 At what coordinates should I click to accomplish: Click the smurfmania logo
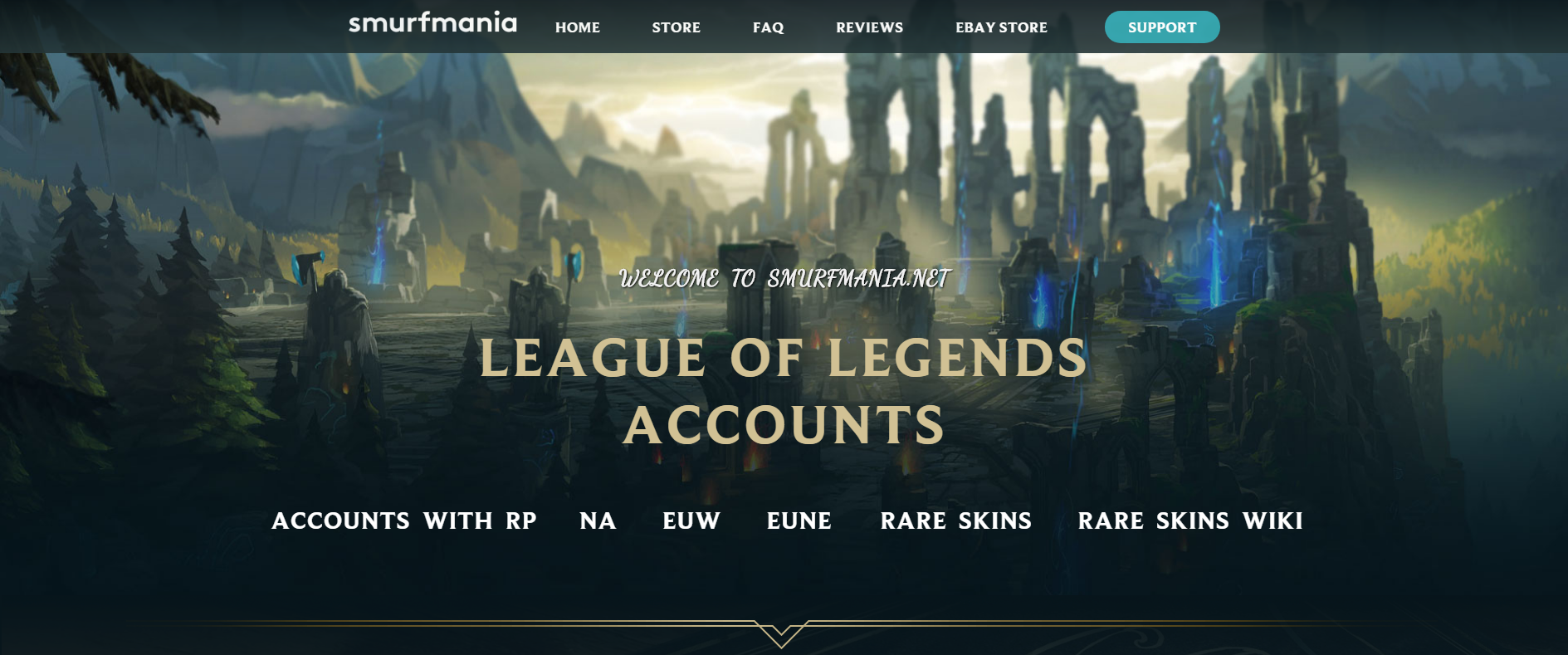[x=432, y=22]
